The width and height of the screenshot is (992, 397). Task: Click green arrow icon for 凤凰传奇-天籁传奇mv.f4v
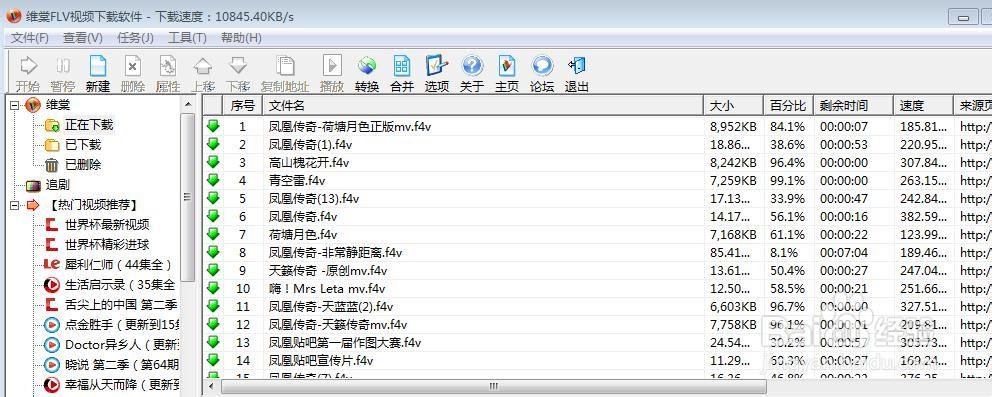click(213, 324)
